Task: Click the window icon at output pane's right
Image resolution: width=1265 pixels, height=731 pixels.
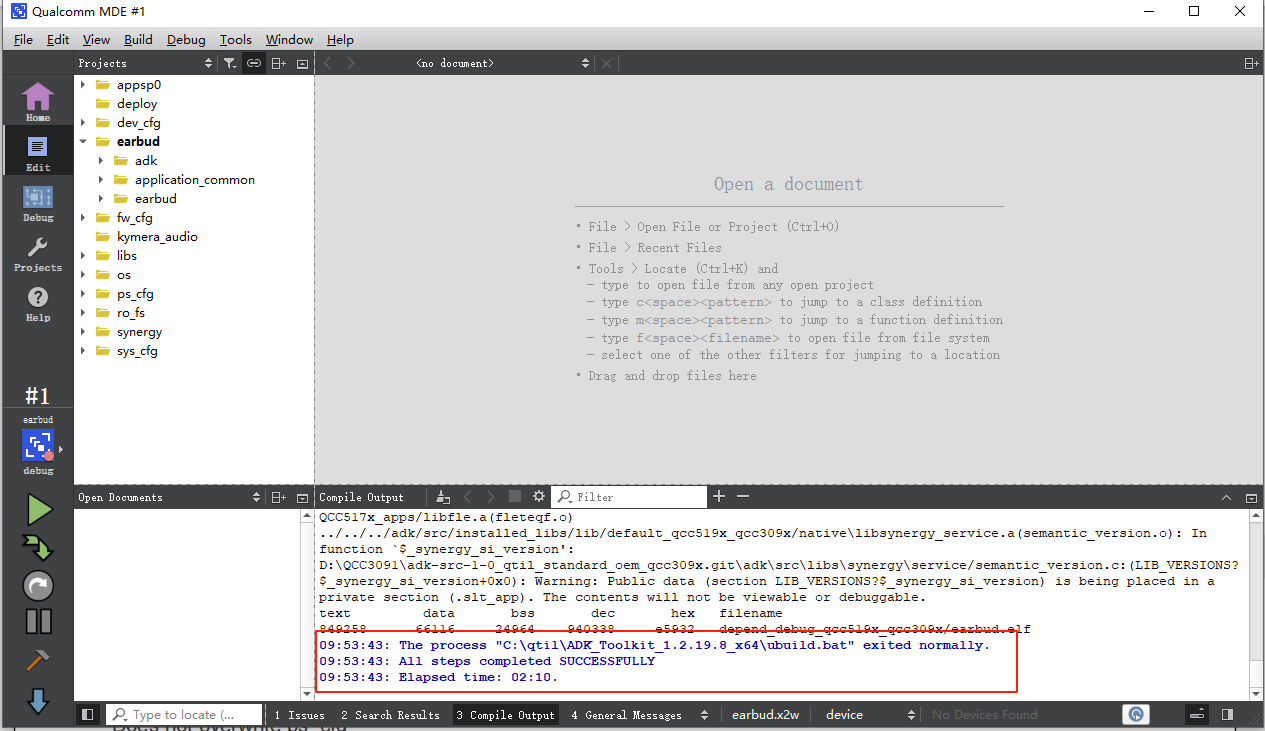Action: click(1251, 497)
